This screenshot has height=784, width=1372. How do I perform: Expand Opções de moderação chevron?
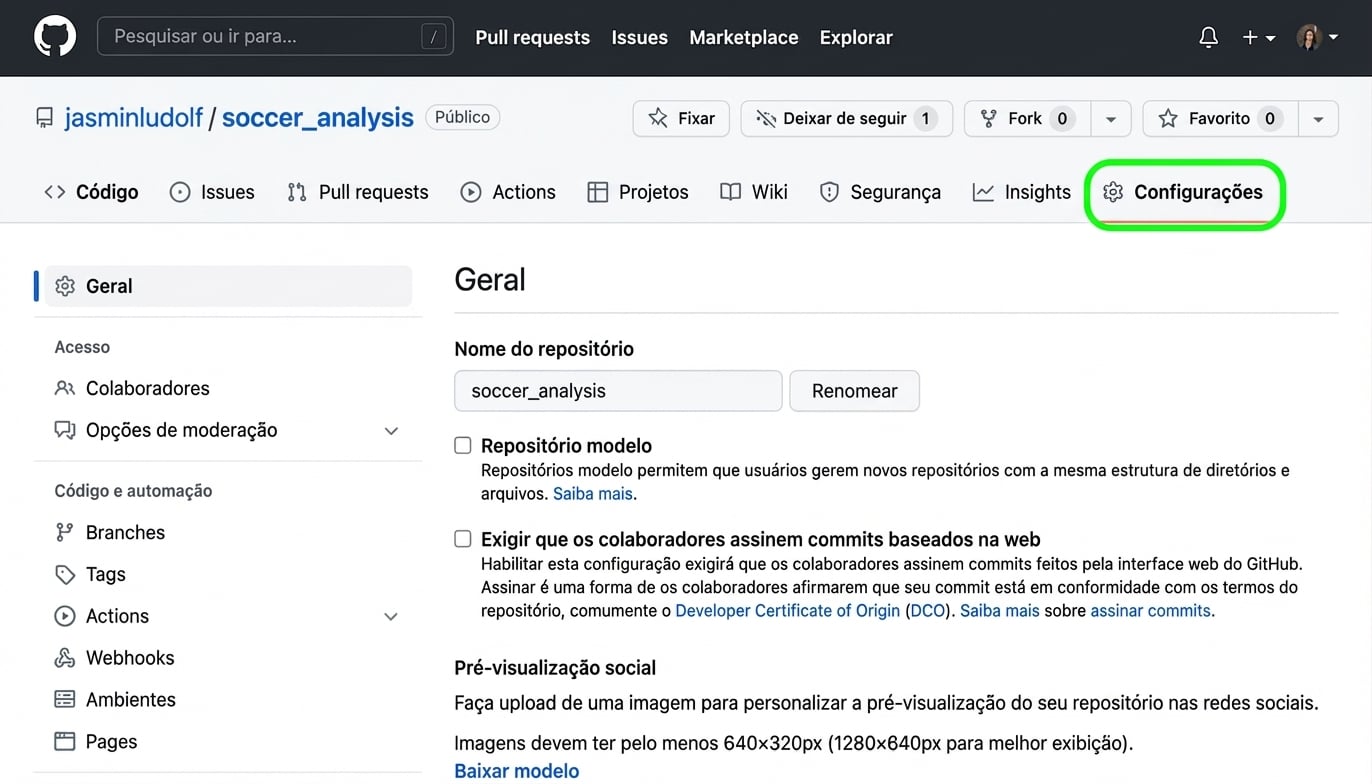(x=392, y=431)
